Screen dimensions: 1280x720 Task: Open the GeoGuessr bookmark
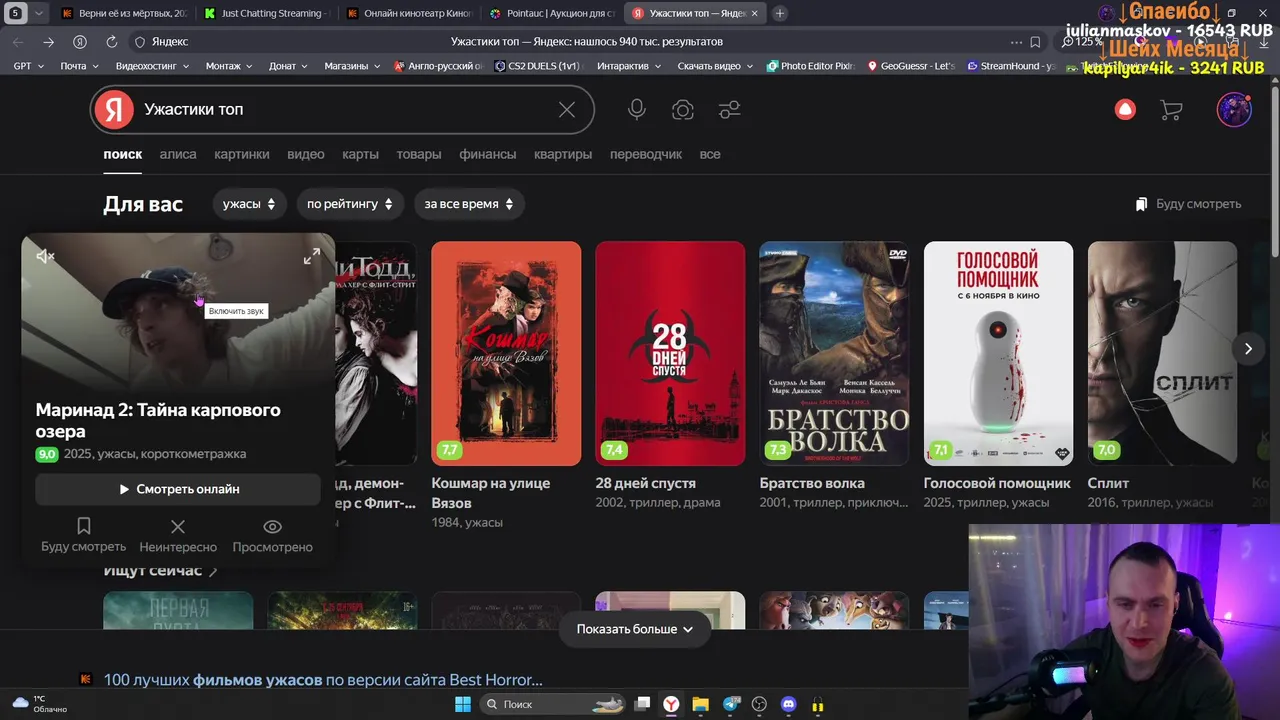coord(911,66)
